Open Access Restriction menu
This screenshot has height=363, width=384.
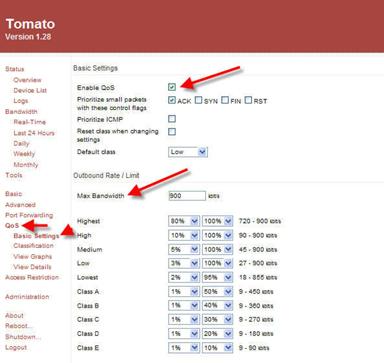click(32, 277)
